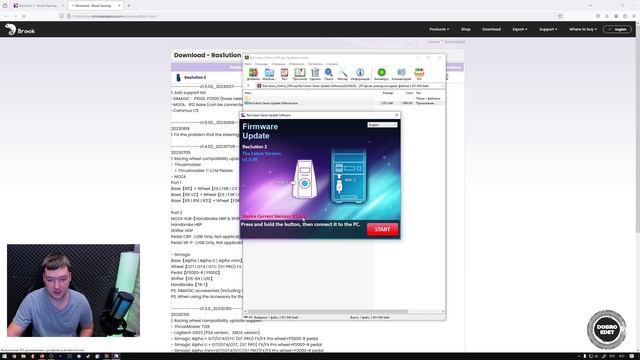Viewport: 640px width, 360px height.
Task: Click WinRAR Add (Добавить) toolbar icon
Action: (253, 74)
